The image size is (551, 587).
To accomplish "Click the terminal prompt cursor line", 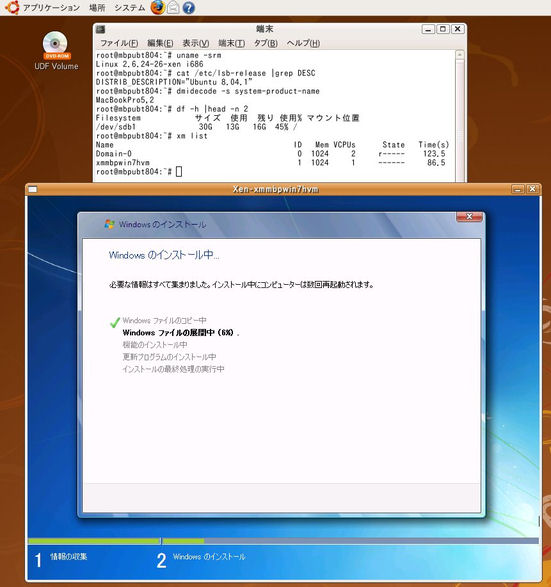I will click(x=139, y=172).
